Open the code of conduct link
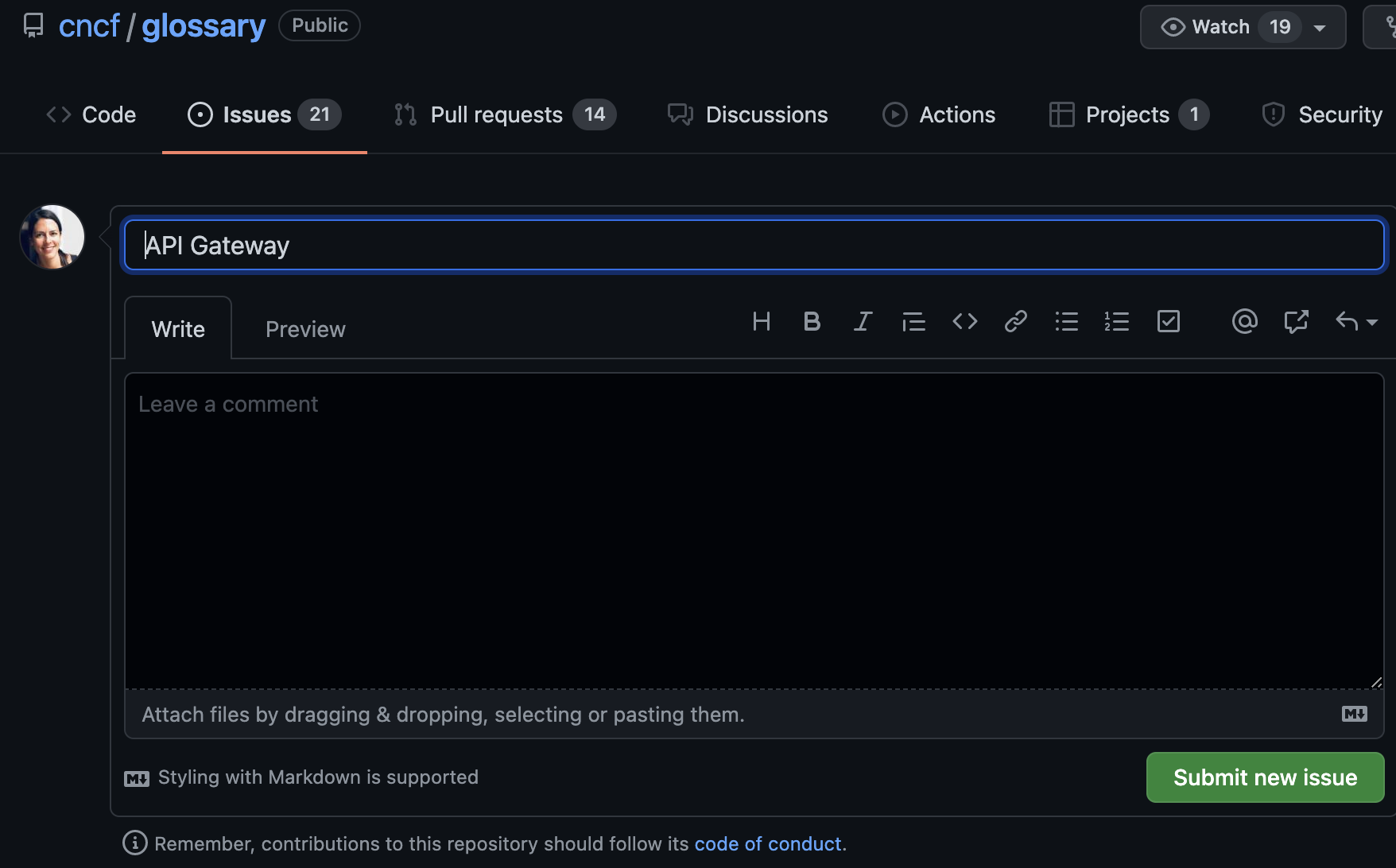The height and width of the screenshot is (868, 1396). click(x=766, y=843)
